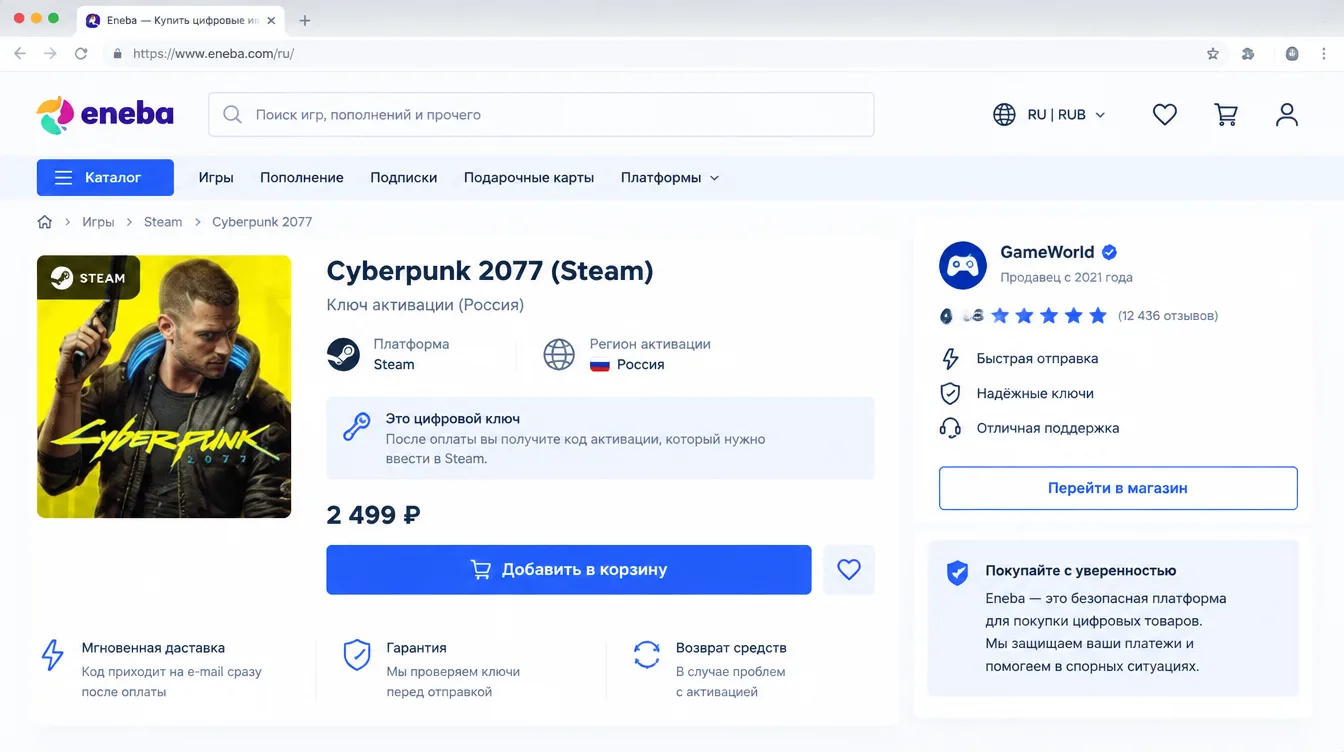Click the browser address bar URL
This screenshot has width=1344, height=752.
pyautogui.click(x=213, y=54)
